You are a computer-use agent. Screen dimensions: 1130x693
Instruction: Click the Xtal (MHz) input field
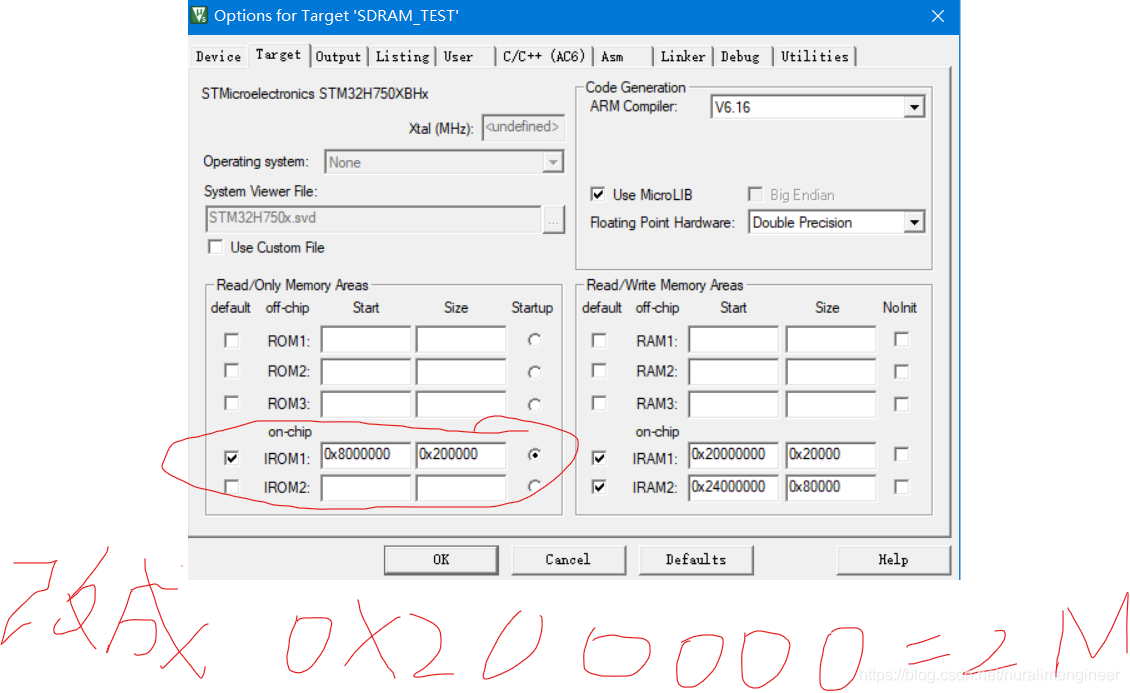coord(522,128)
